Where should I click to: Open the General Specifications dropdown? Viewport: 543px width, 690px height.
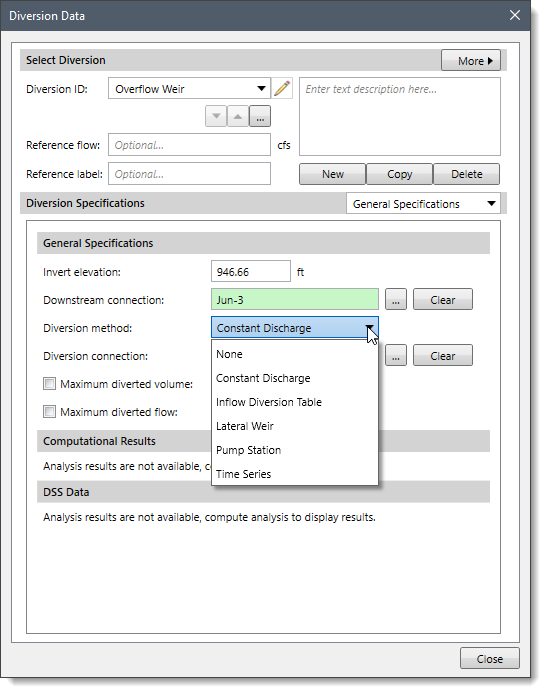coord(423,204)
